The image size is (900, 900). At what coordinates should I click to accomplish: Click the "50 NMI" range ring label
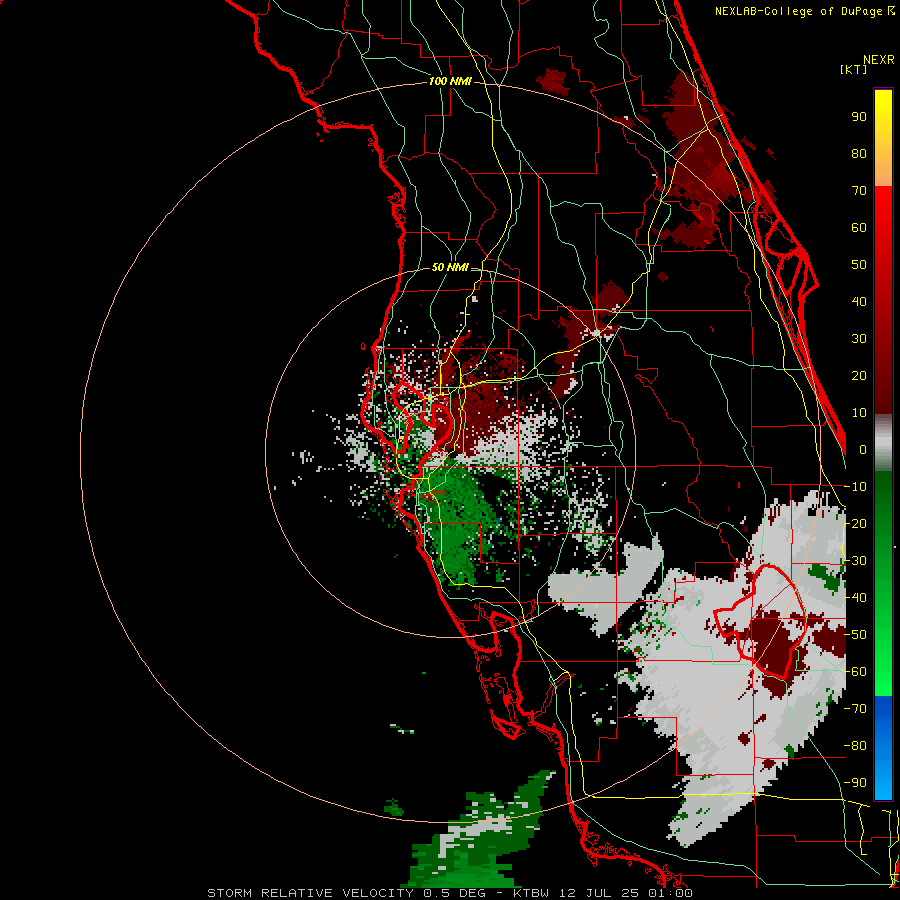tap(450, 267)
